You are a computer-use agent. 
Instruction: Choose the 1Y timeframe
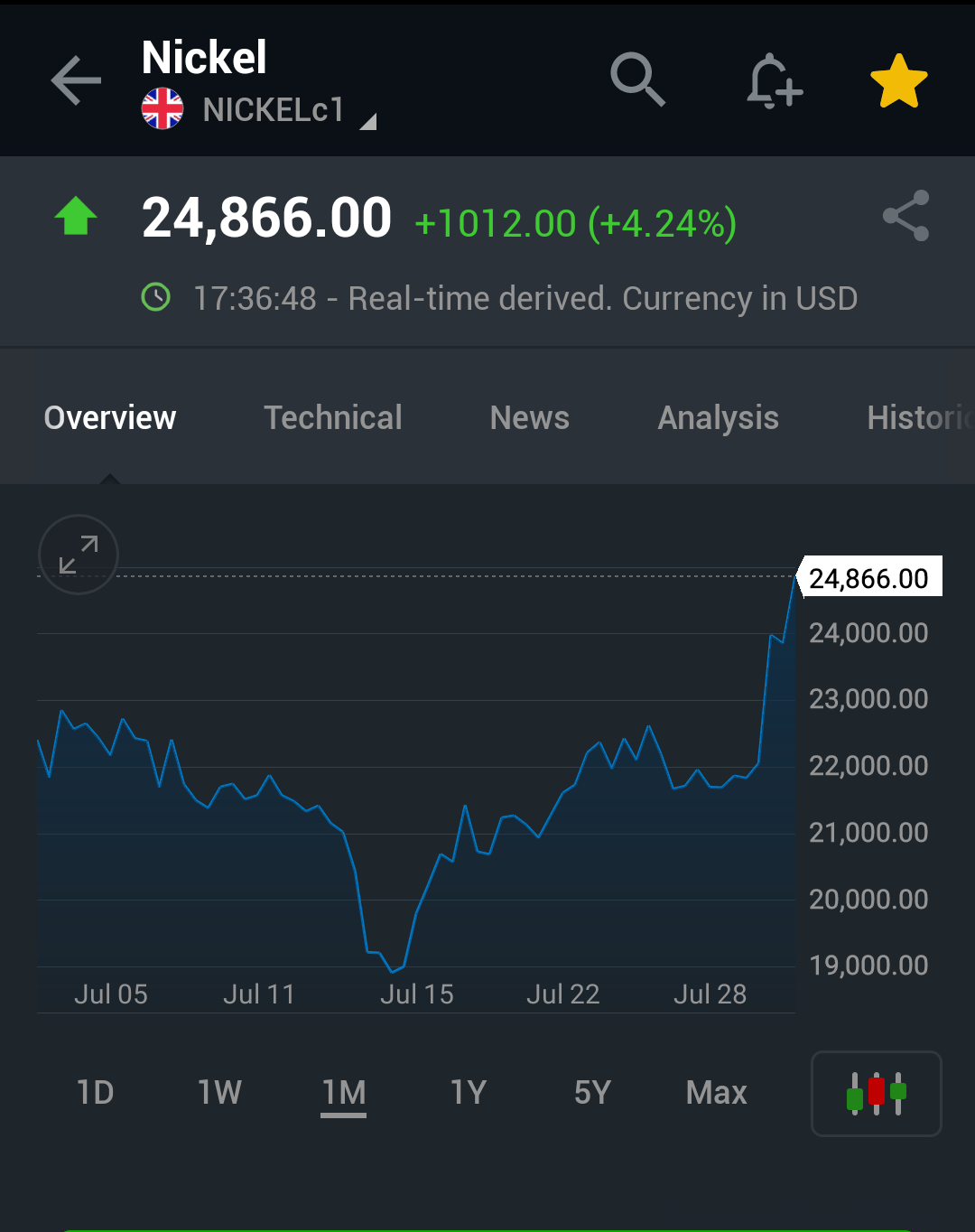[x=469, y=1093]
